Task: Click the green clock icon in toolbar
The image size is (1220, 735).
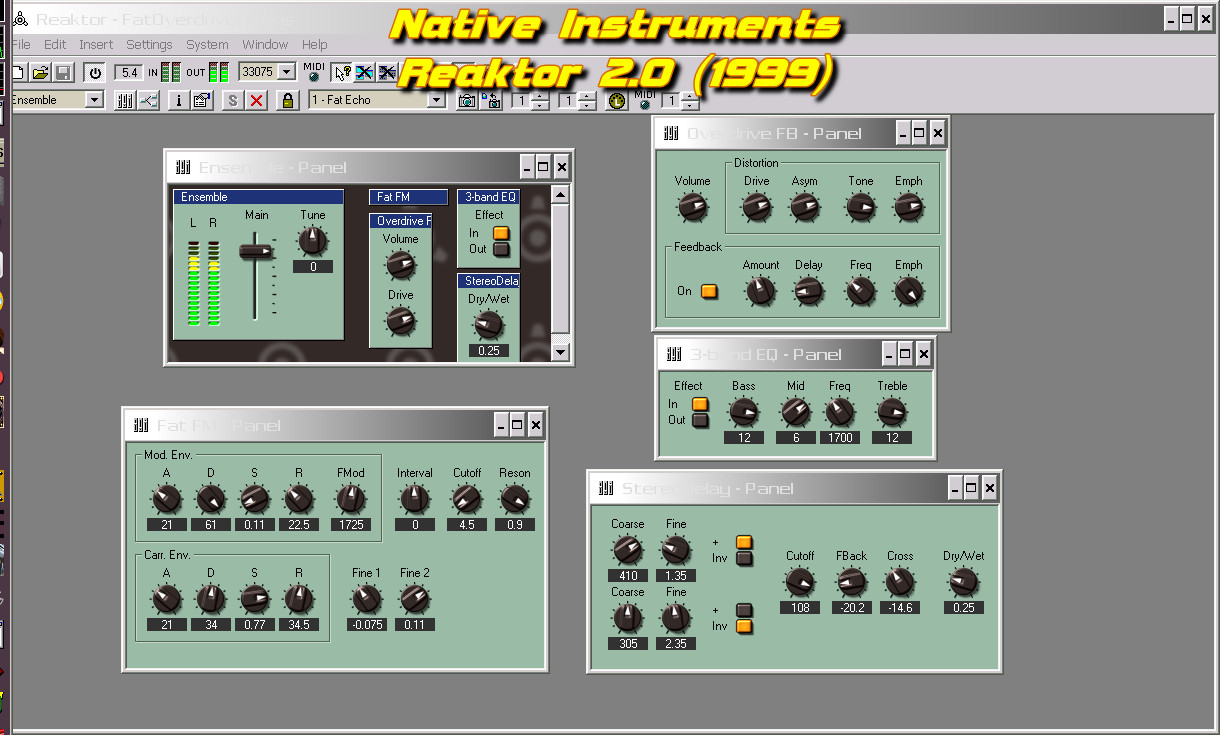Action: (x=616, y=100)
